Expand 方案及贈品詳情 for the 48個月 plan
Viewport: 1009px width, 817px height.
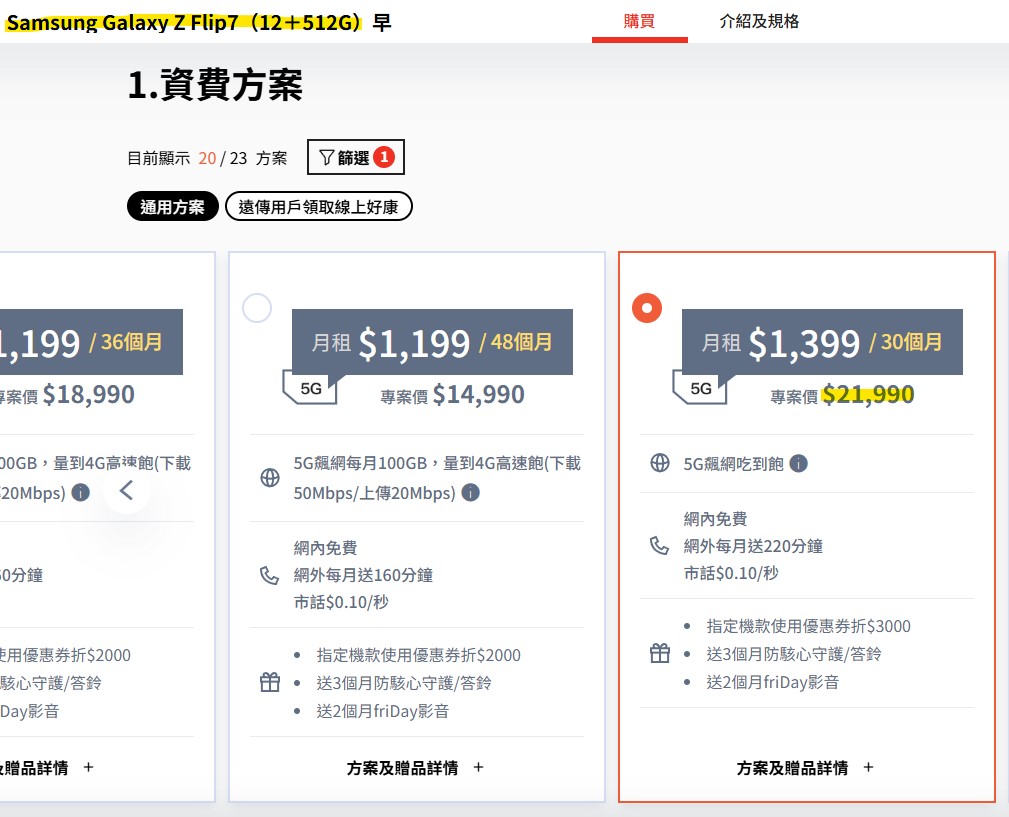[415, 767]
